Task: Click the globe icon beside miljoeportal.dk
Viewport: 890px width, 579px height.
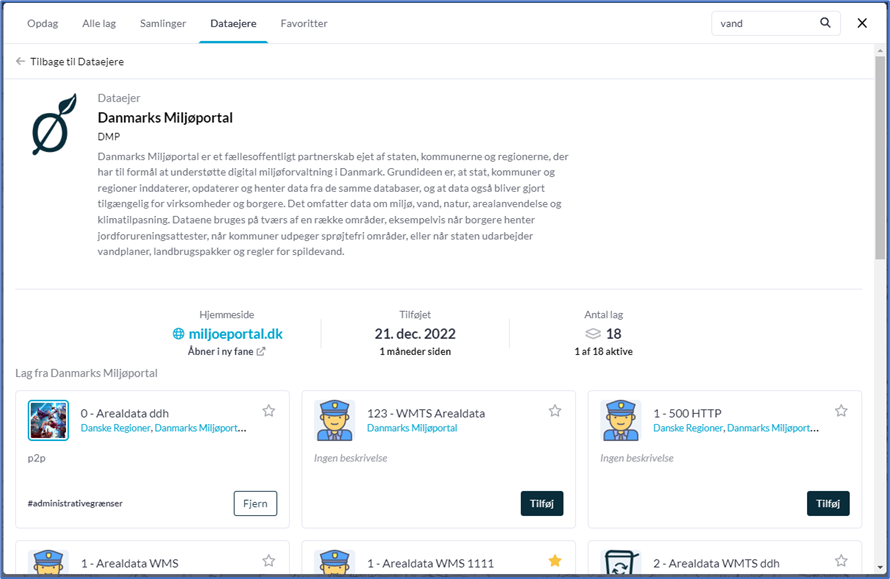Action: pyautogui.click(x=178, y=334)
